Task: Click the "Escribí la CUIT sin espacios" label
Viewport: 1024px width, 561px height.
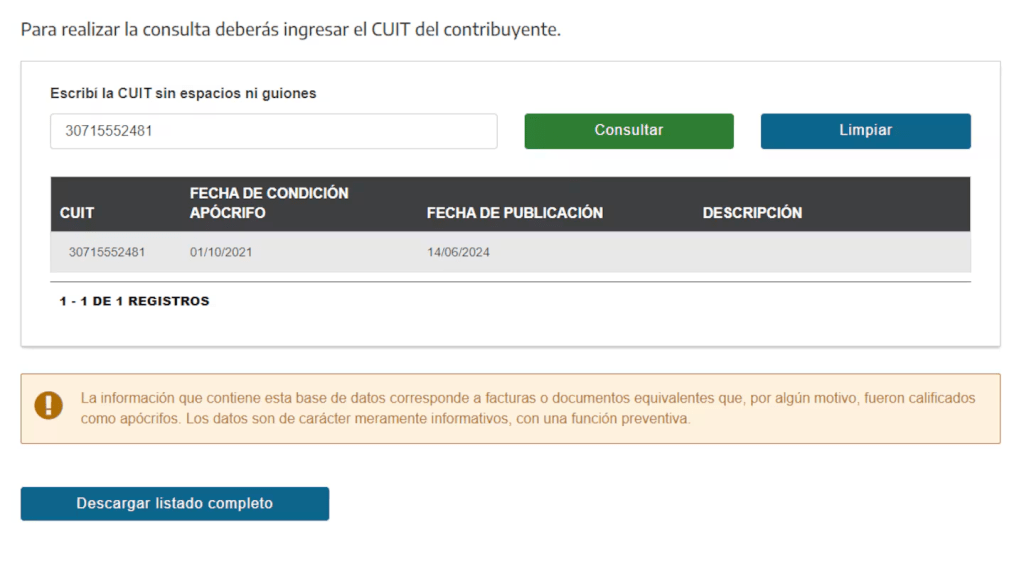Action: tap(183, 93)
